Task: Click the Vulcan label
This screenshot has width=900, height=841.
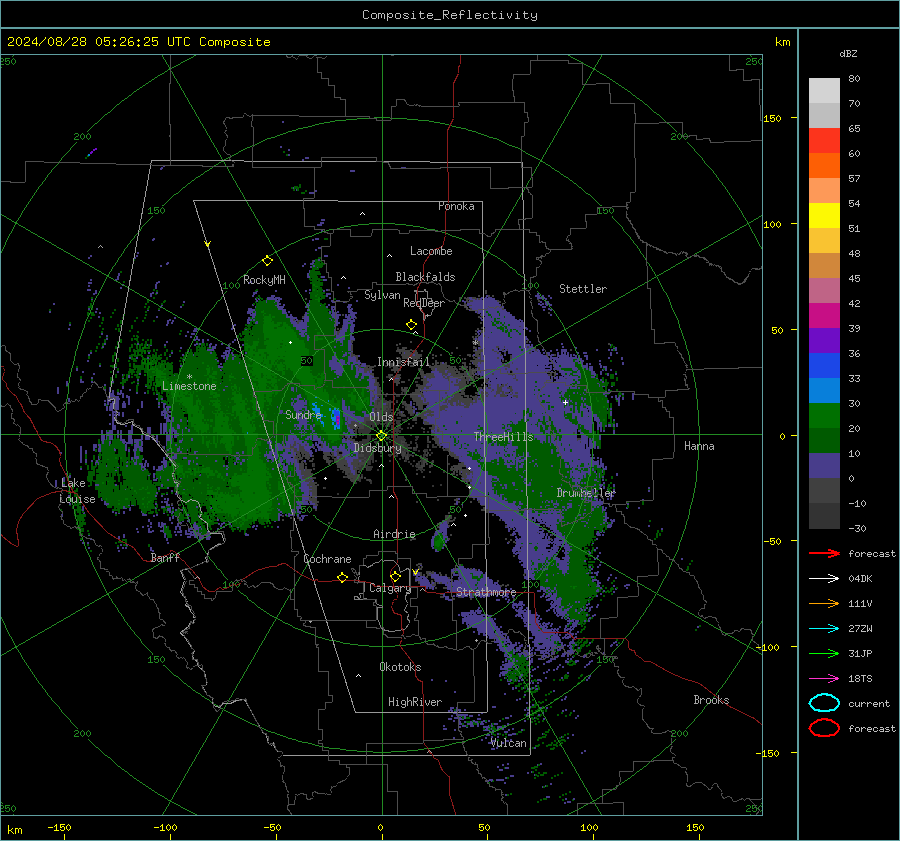Action: click(x=509, y=743)
